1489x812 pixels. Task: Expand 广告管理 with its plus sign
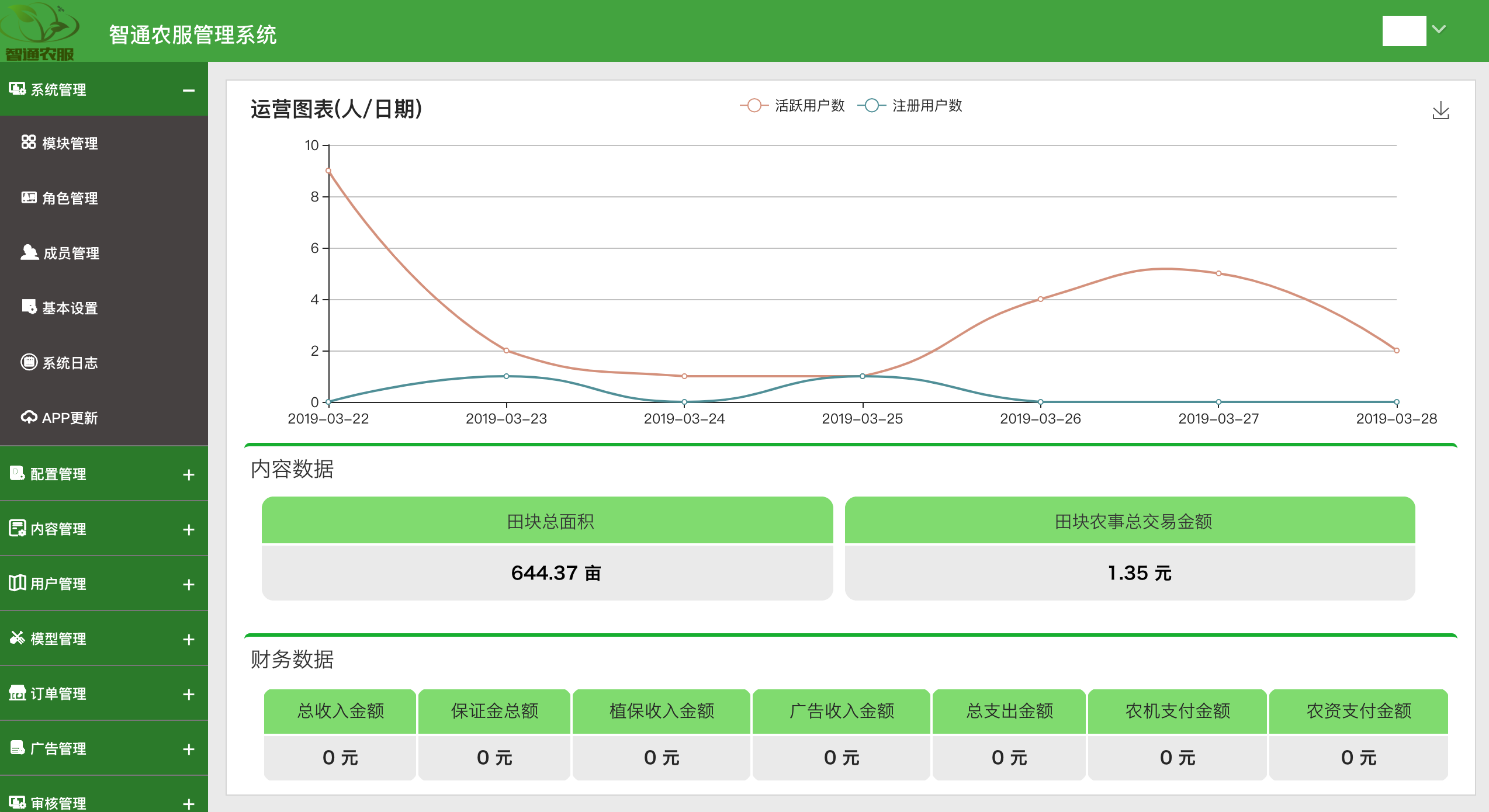point(188,749)
